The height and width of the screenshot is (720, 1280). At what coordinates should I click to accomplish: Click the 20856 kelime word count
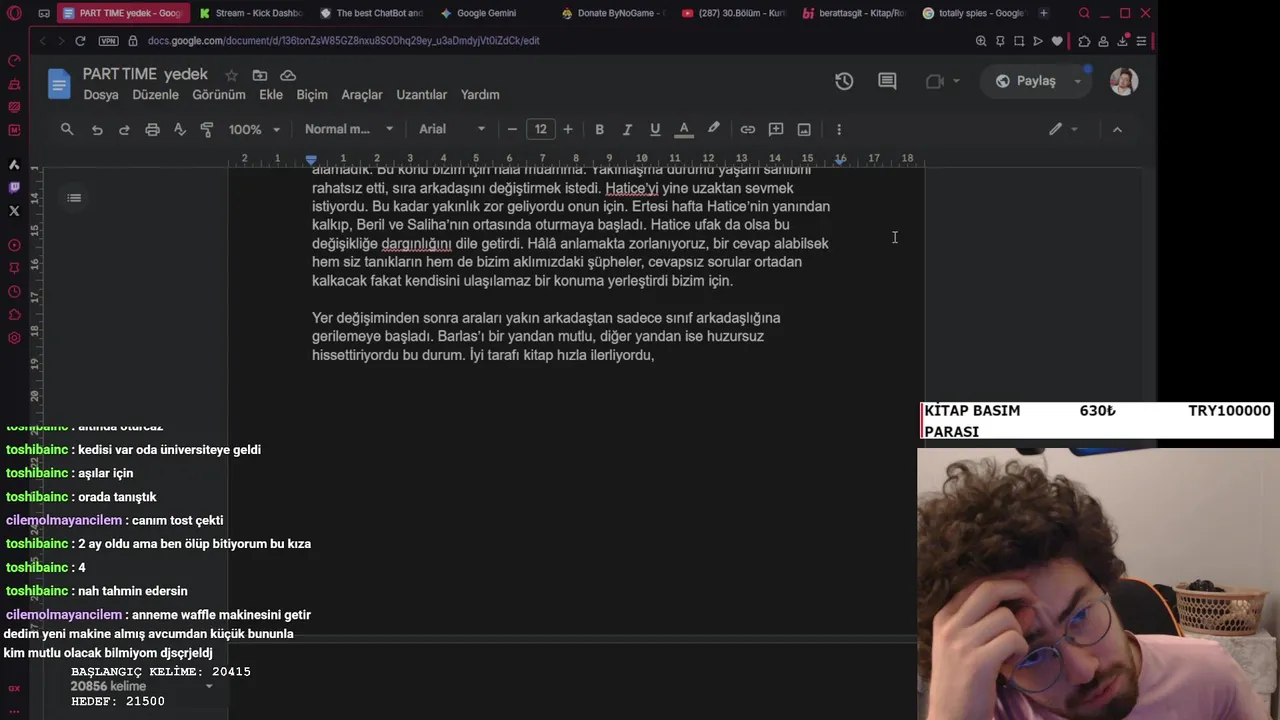(x=108, y=687)
